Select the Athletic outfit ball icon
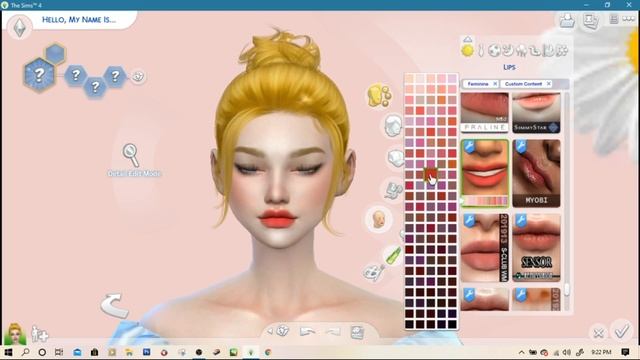The image size is (640, 360). click(495, 51)
